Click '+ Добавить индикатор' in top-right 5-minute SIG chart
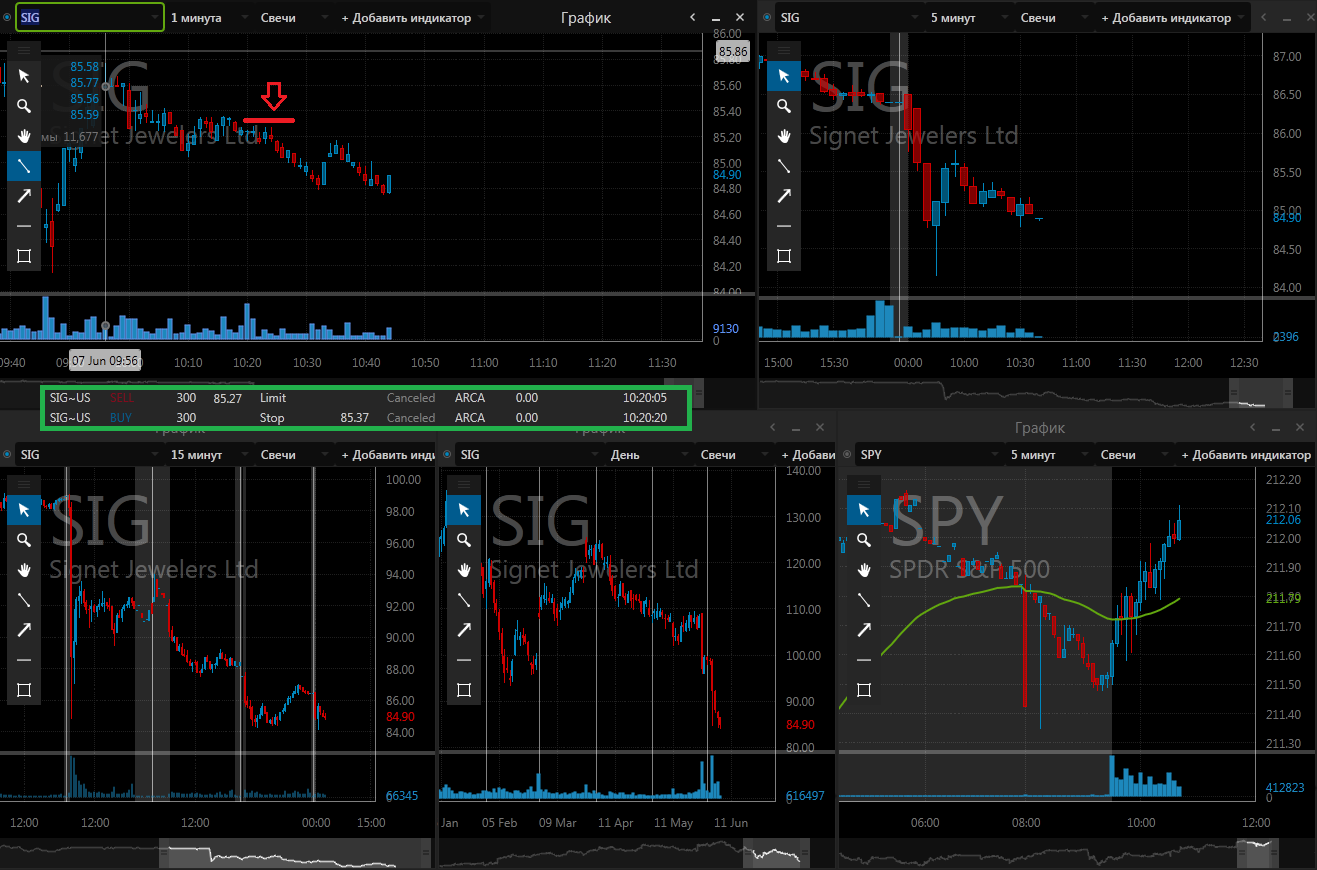1317x870 pixels. pyautogui.click(x=1174, y=18)
